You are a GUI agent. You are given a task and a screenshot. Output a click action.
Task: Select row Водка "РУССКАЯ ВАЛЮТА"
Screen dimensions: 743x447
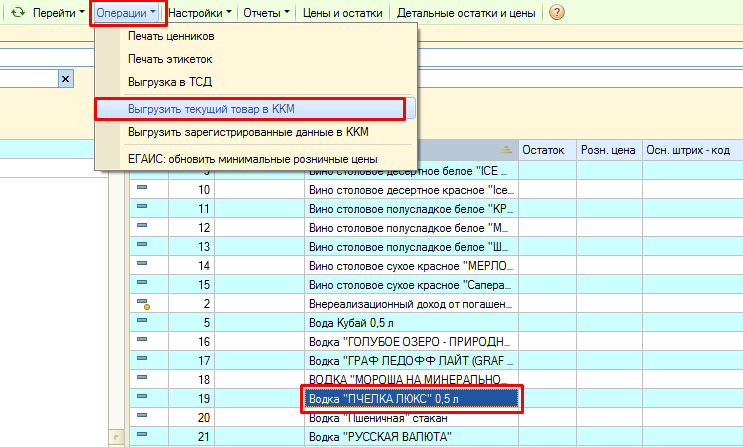click(x=411, y=437)
